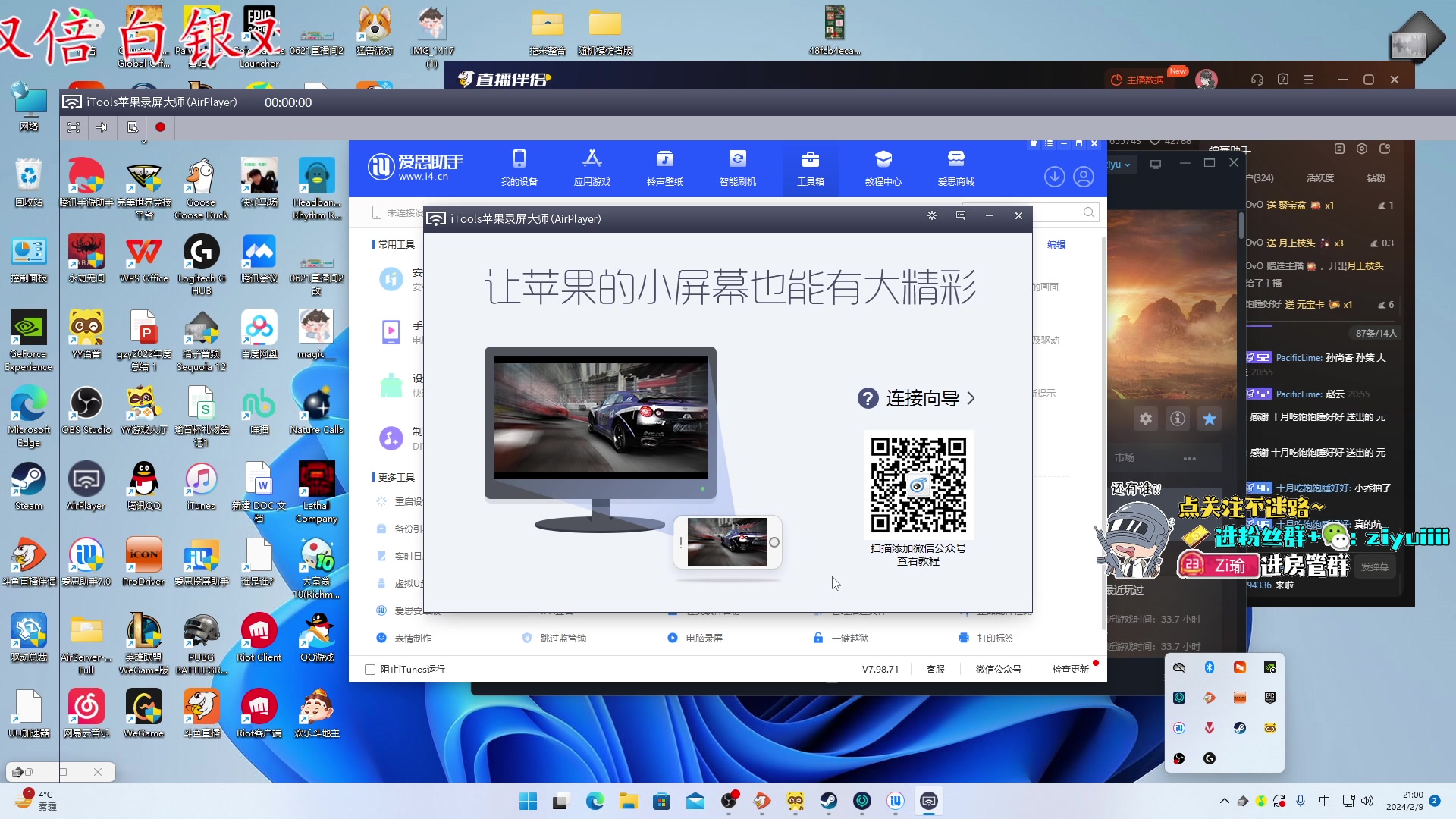Open the 打印标签 tool
Viewport: 1456px width, 819px height.
point(987,639)
